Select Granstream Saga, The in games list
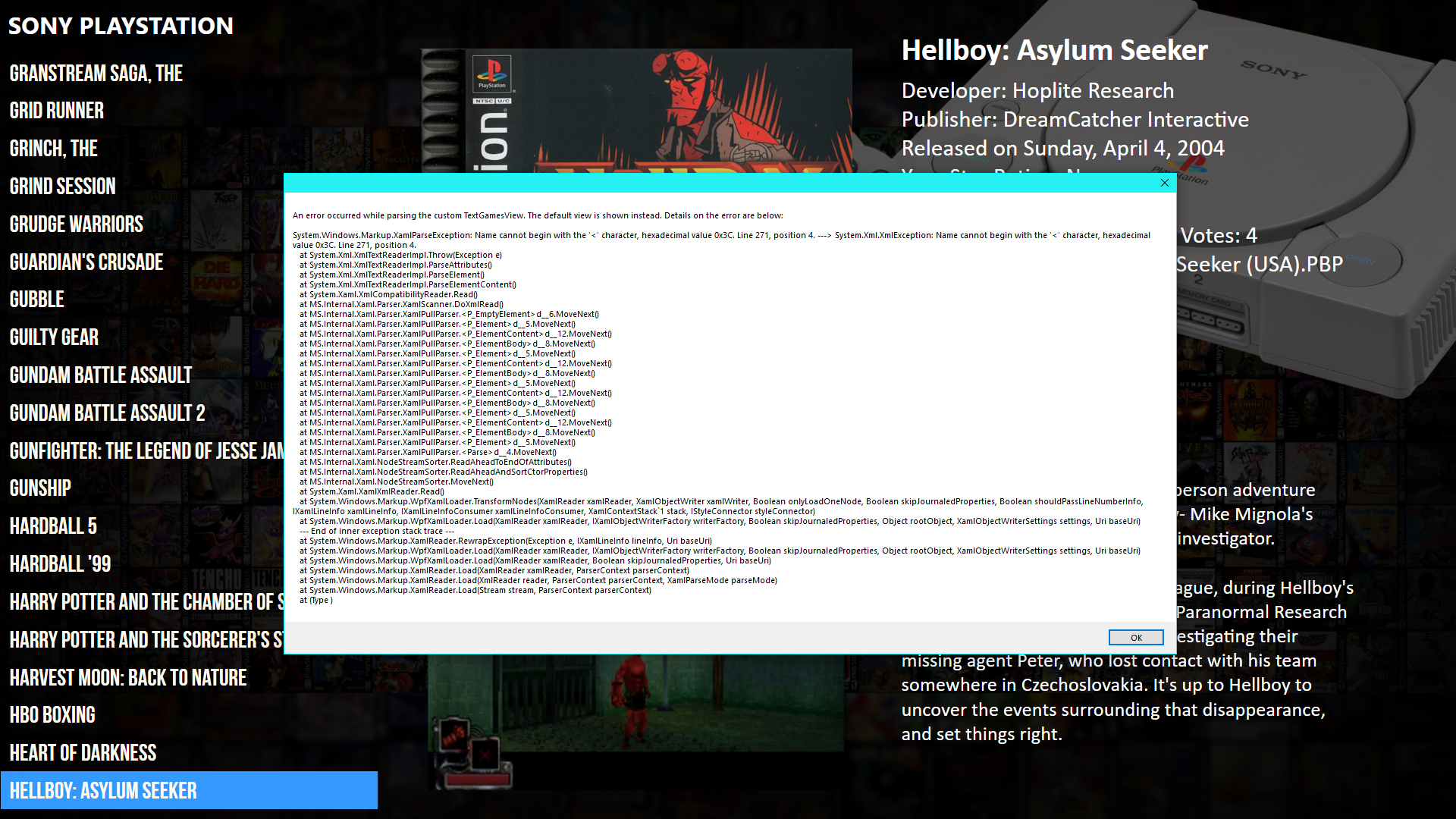1456x819 pixels. pos(96,74)
